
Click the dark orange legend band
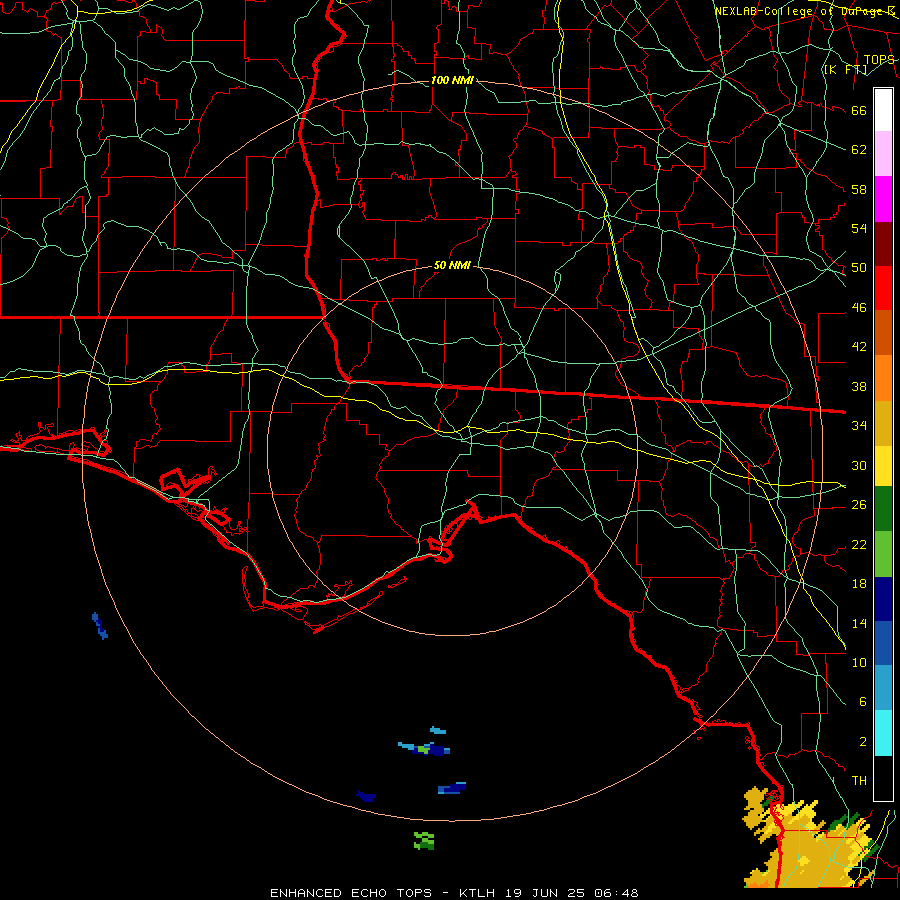(883, 333)
